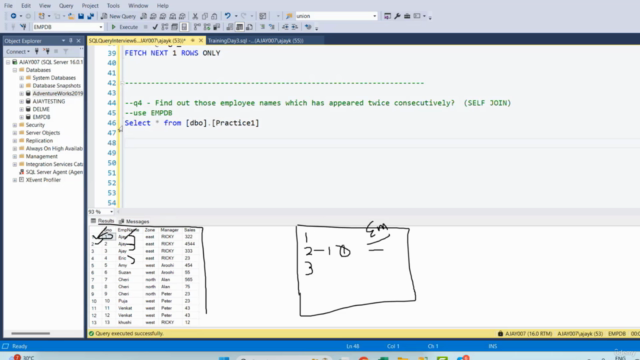Select the DELME database

tap(41, 109)
